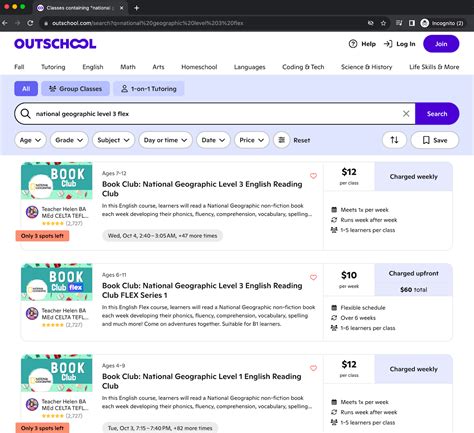Viewport: 474px width, 433px height.
Task: Click teacher avatar on Level 1 Reading Club
Action: 32,404
